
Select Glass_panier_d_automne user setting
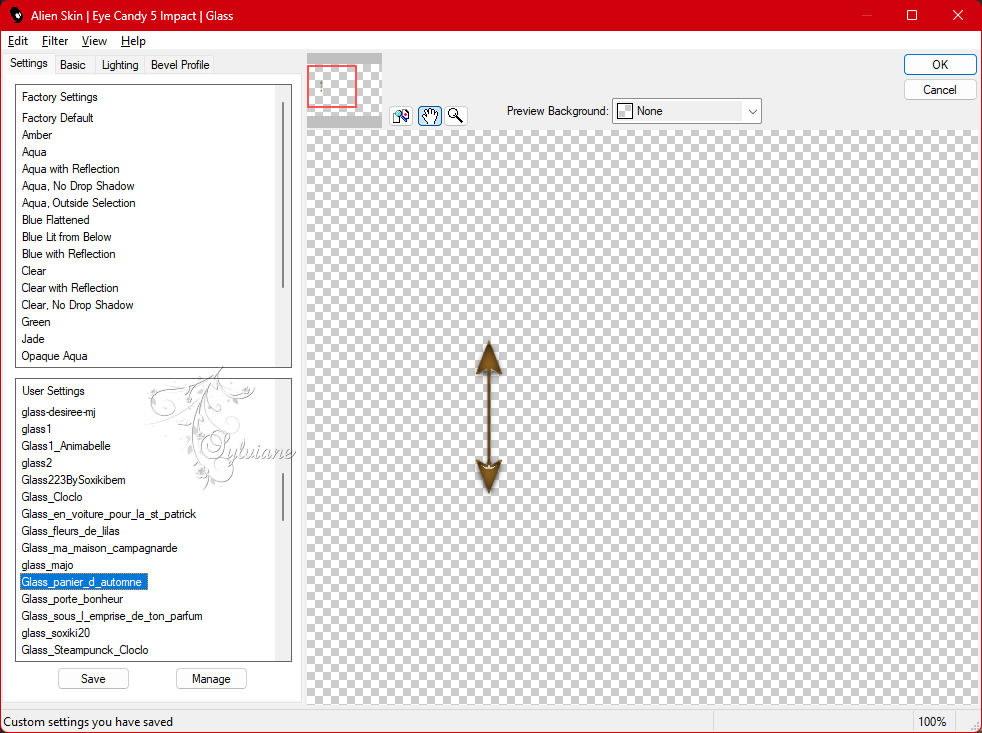coord(84,582)
